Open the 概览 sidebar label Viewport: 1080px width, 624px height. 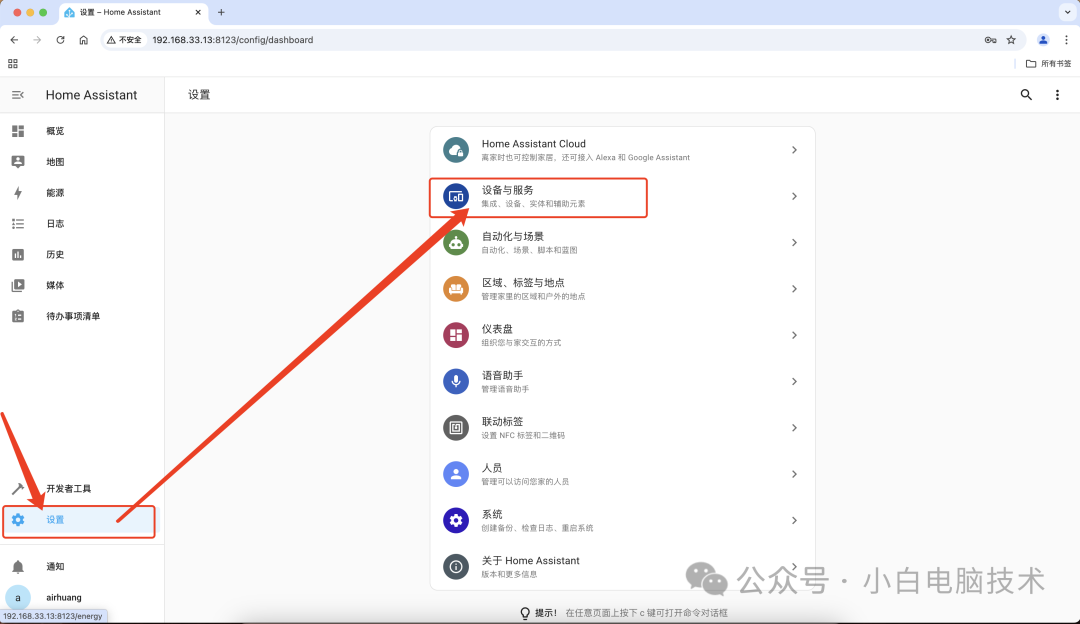(x=55, y=131)
